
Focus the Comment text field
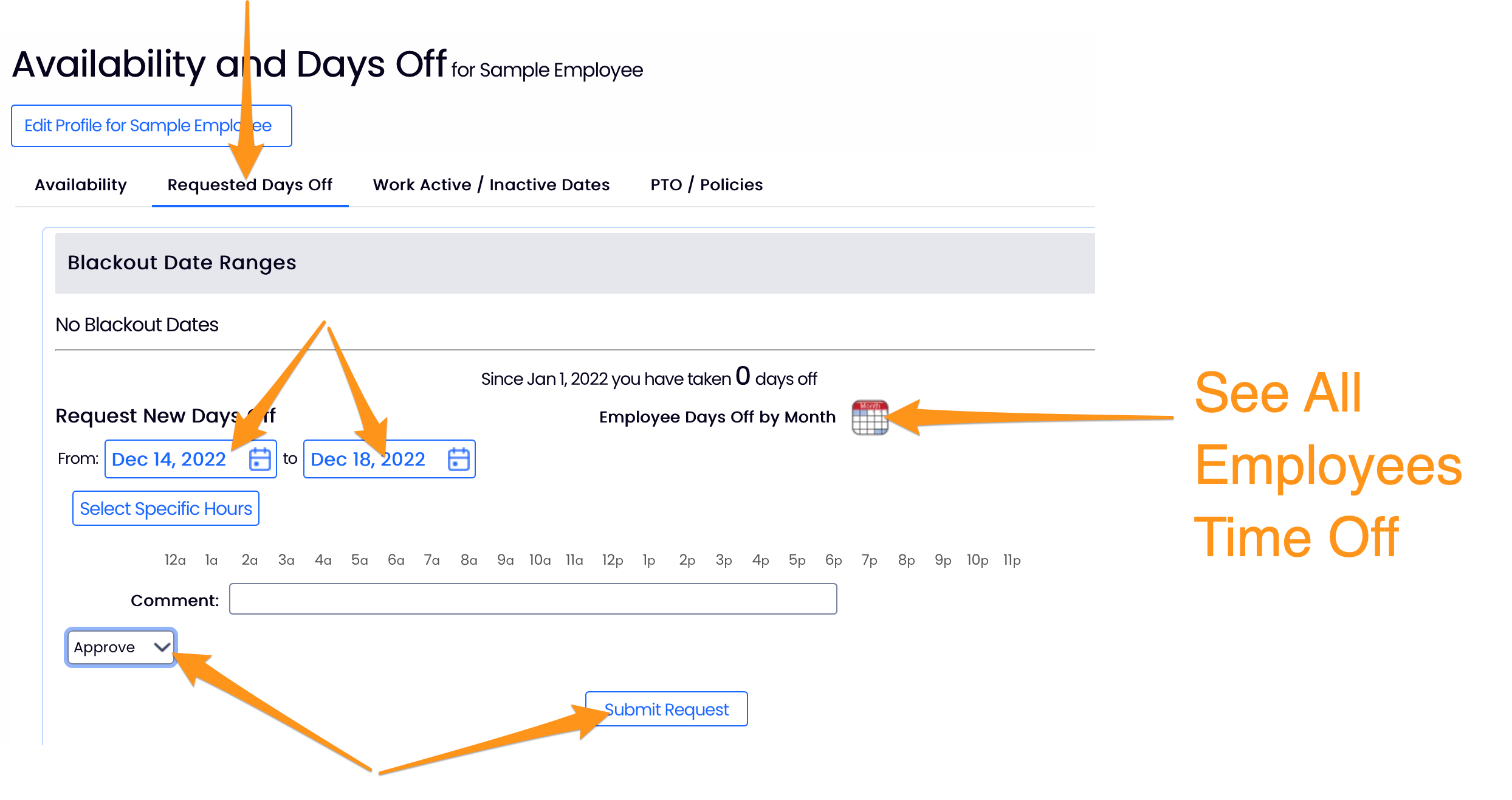click(533, 599)
